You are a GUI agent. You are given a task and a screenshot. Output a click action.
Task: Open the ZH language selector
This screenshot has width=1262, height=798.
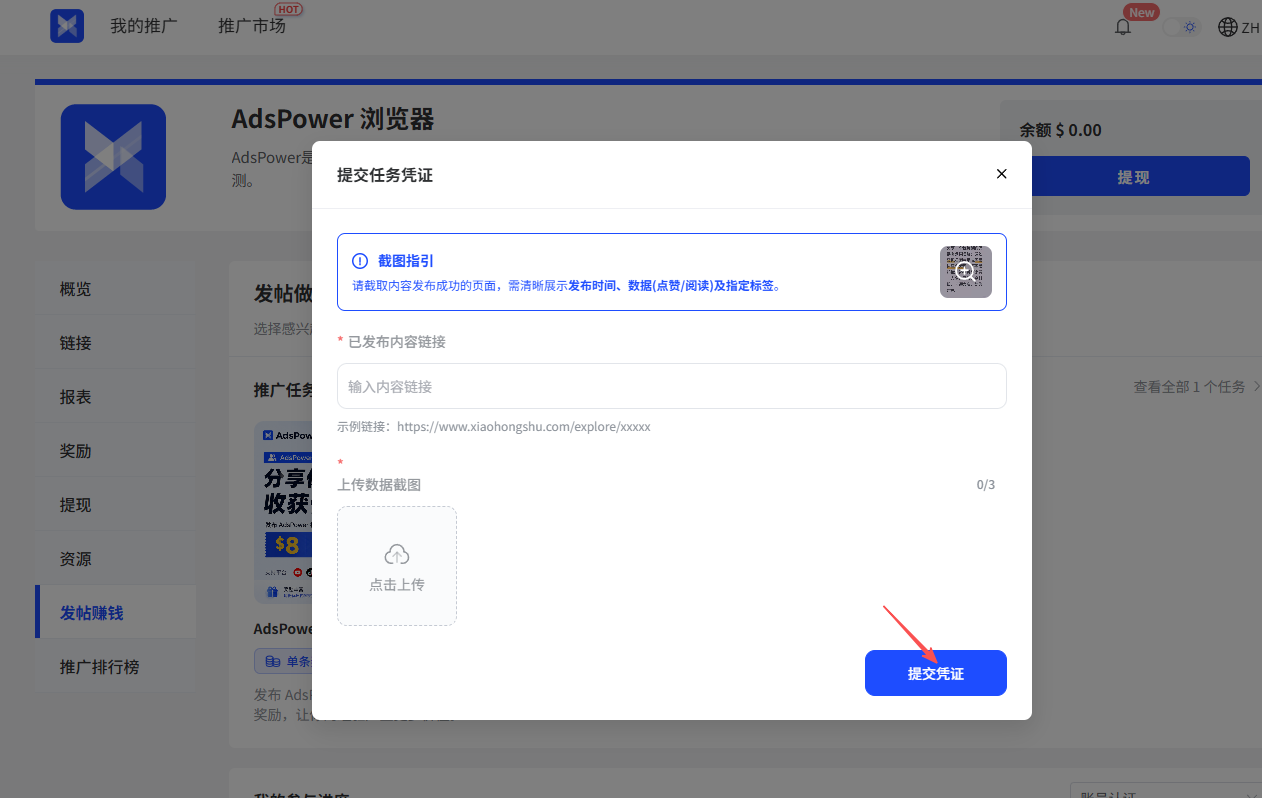pyautogui.click(x=1239, y=27)
